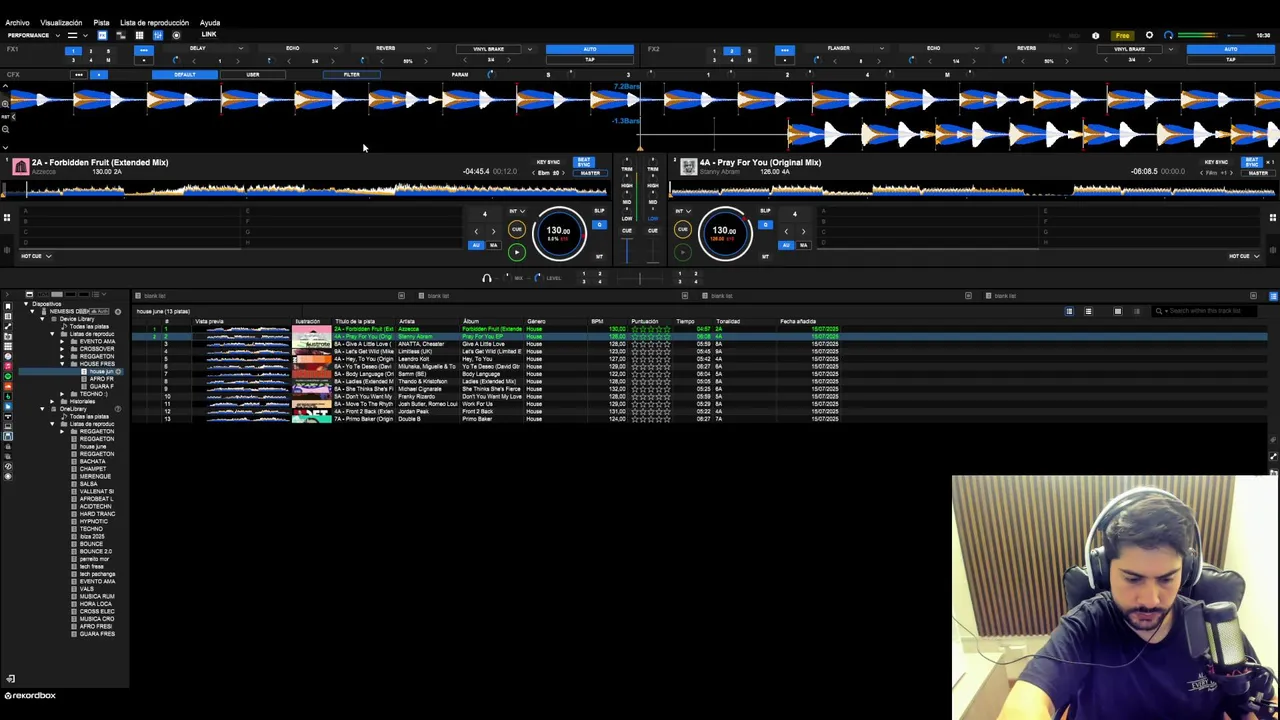Open SoundCloud source in sidebar
The image size is (1280, 720).
(9, 387)
